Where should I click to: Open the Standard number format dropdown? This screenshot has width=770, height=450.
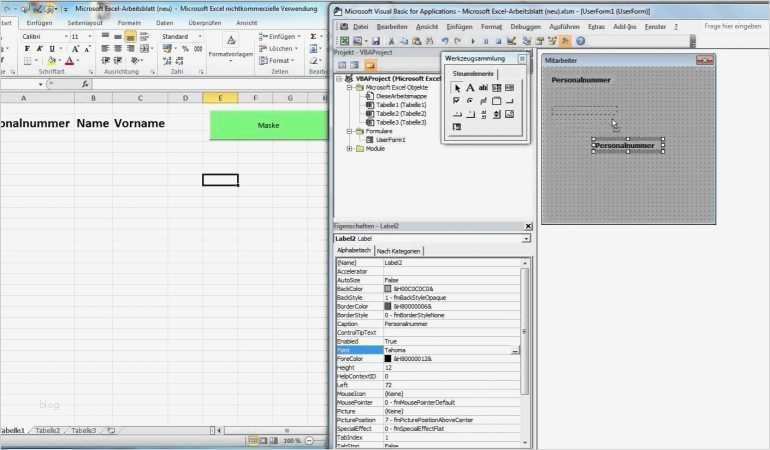coord(199,36)
